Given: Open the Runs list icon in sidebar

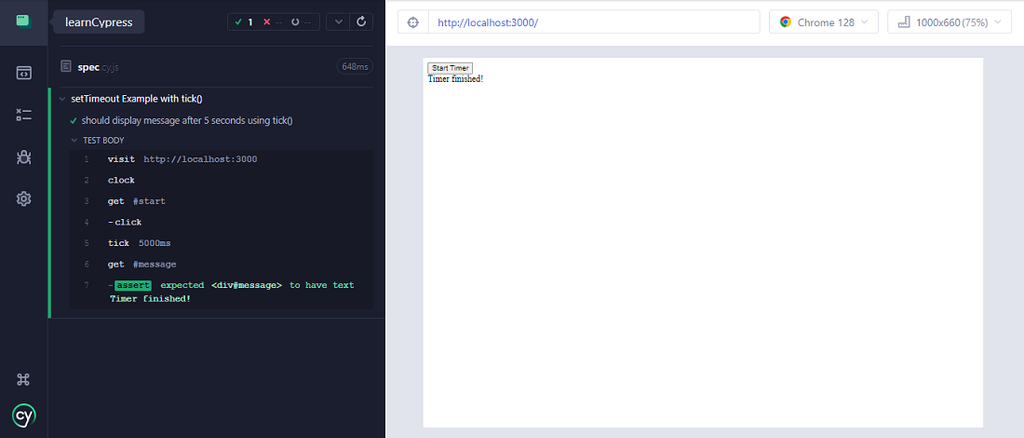Looking at the screenshot, I should coord(24,115).
